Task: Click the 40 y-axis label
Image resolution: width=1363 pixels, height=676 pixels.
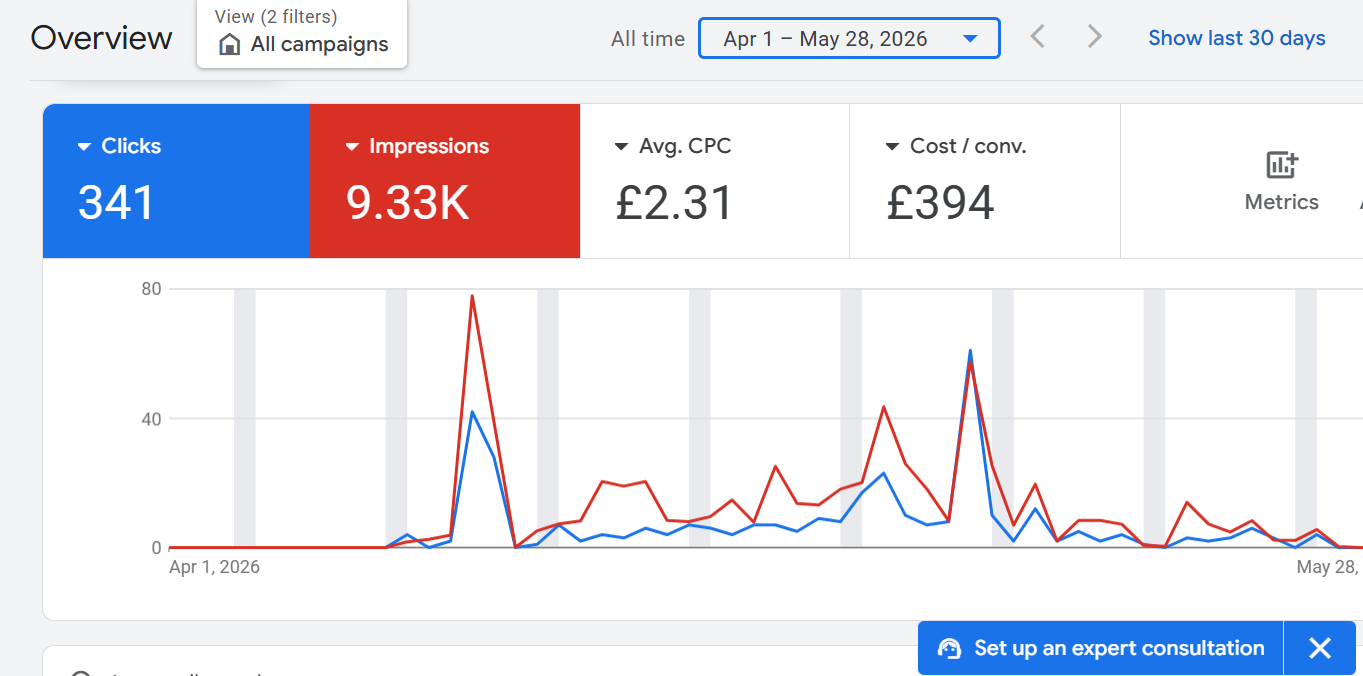Action: (x=151, y=419)
